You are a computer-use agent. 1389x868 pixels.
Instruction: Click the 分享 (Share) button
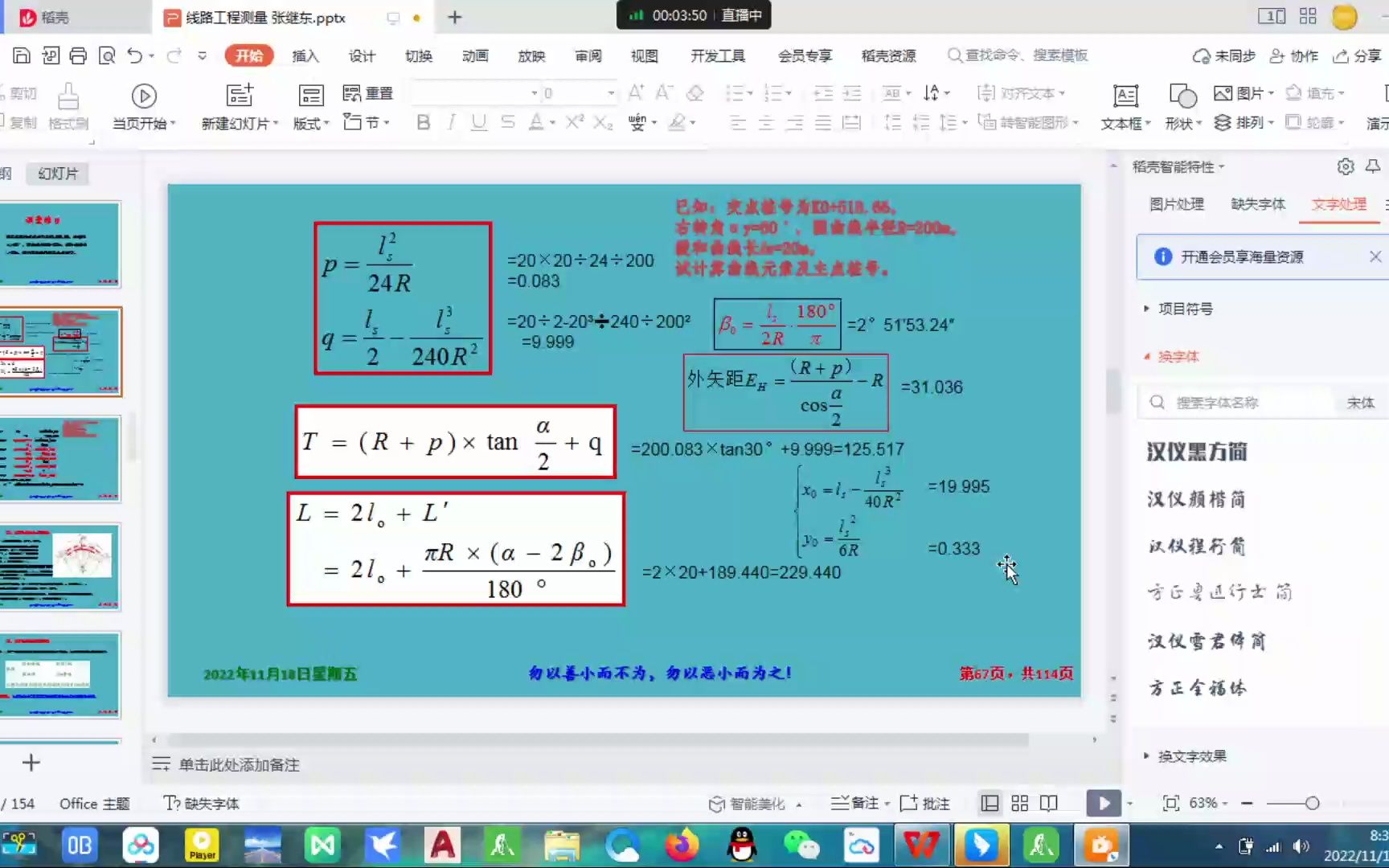1357,55
